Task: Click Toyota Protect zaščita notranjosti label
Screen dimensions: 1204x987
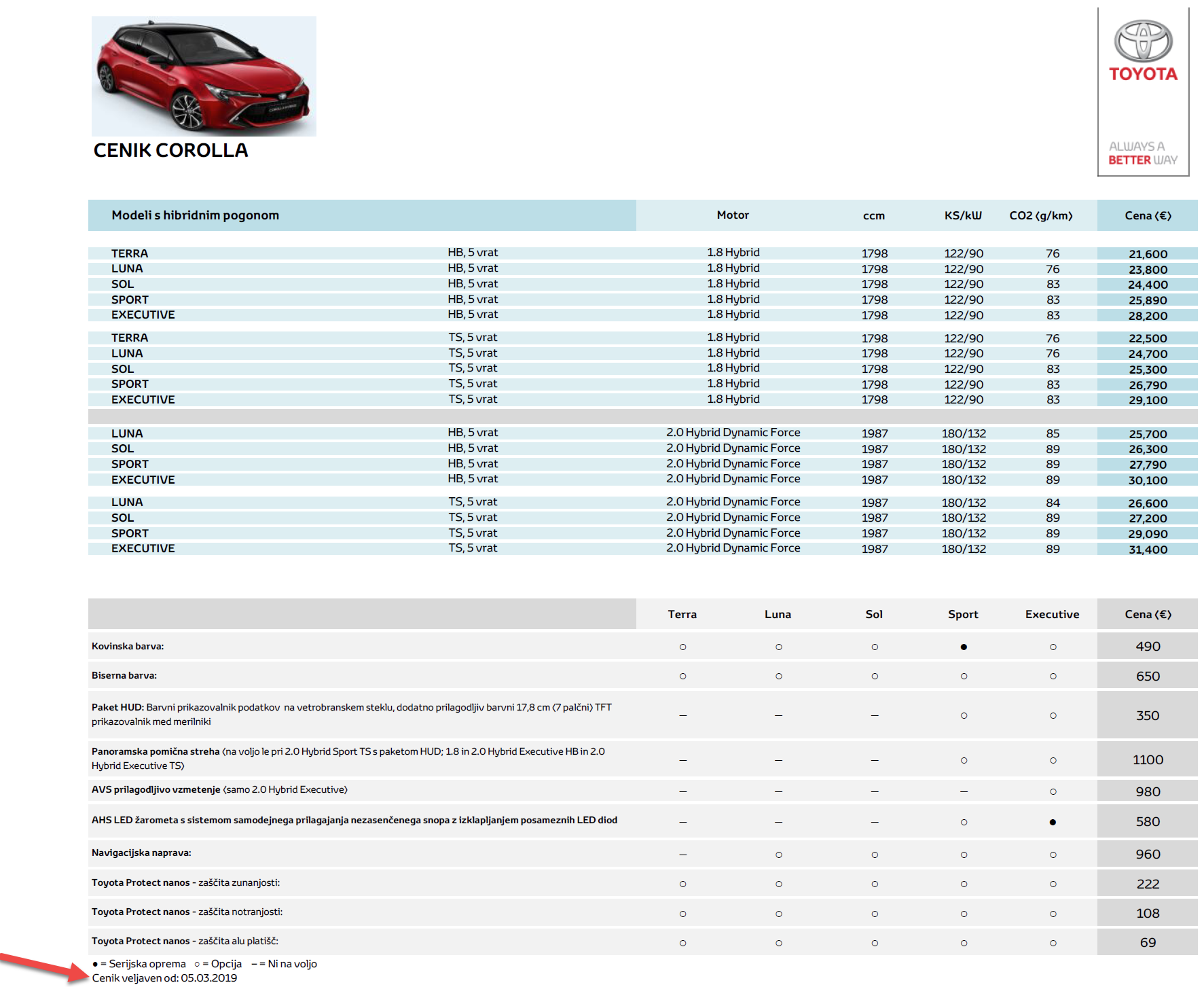Action: click(x=187, y=912)
